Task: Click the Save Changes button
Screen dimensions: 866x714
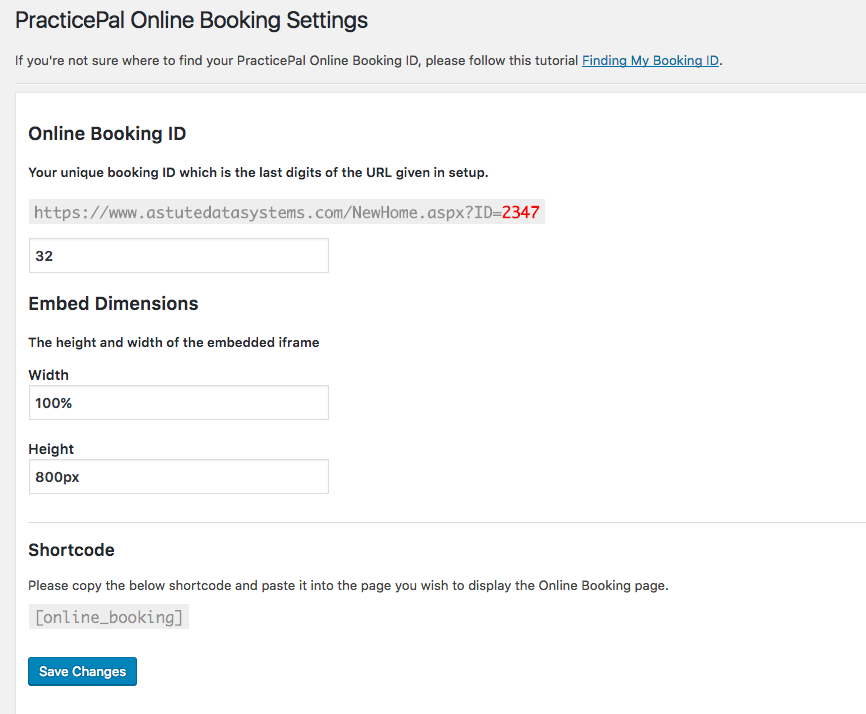Action: click(82, 671)
